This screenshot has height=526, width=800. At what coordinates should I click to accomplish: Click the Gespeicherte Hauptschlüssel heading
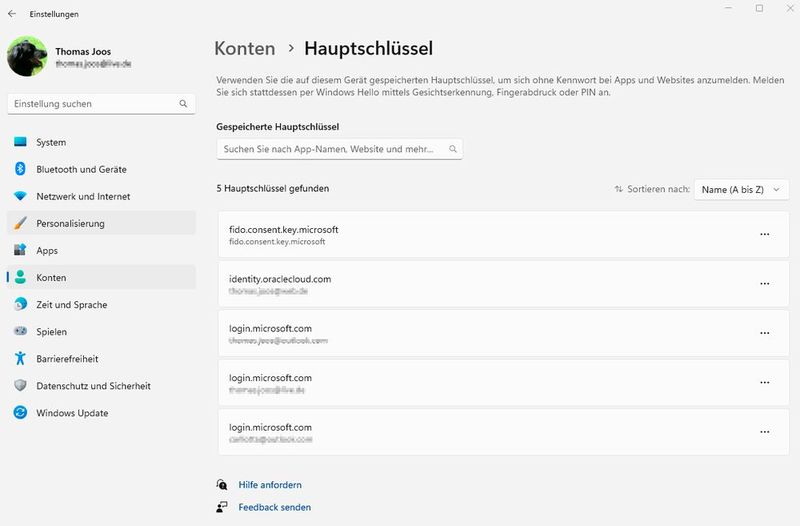pyautogui.click(x=278, y=127)
